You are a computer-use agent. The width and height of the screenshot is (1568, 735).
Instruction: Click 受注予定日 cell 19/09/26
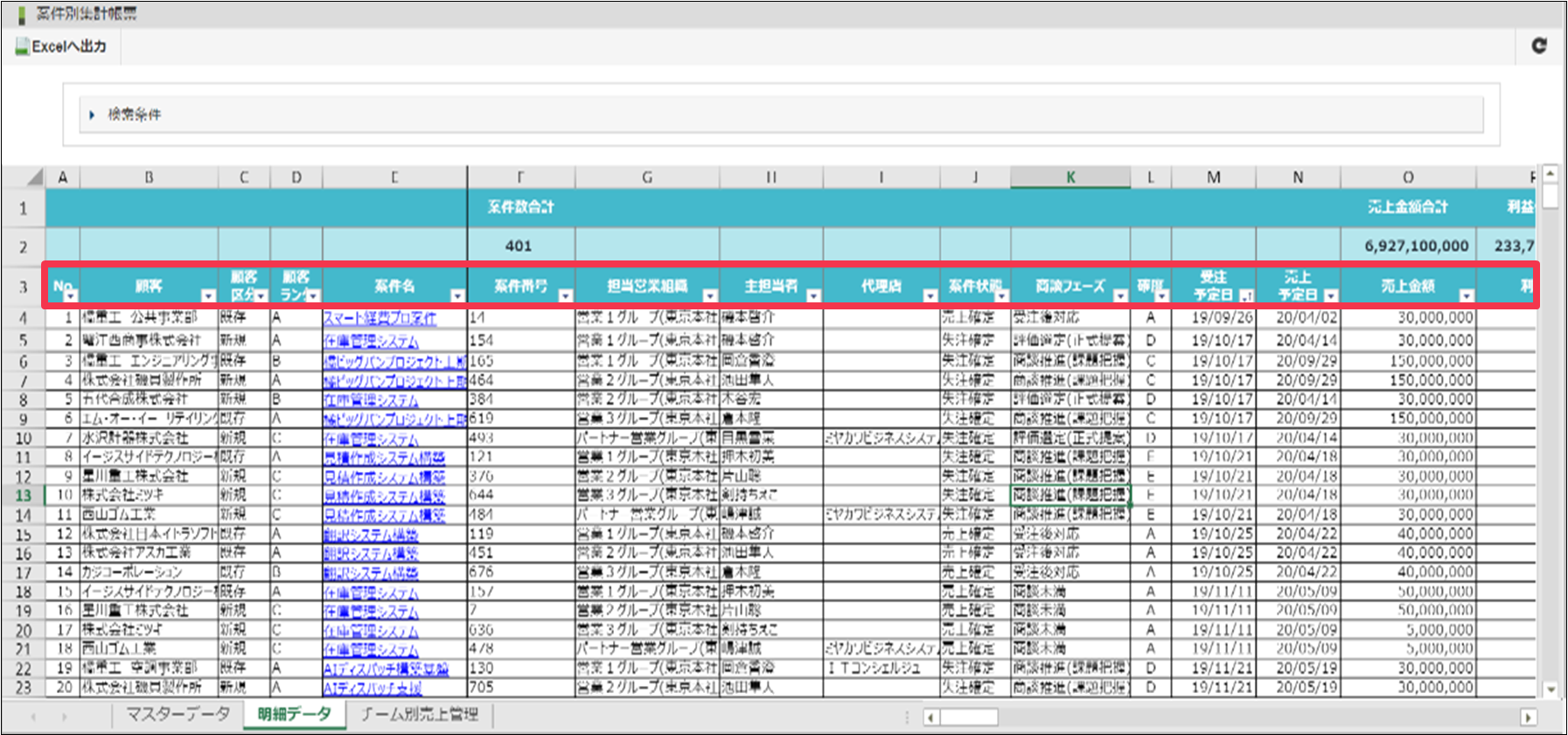click(x=1214, y=318)
